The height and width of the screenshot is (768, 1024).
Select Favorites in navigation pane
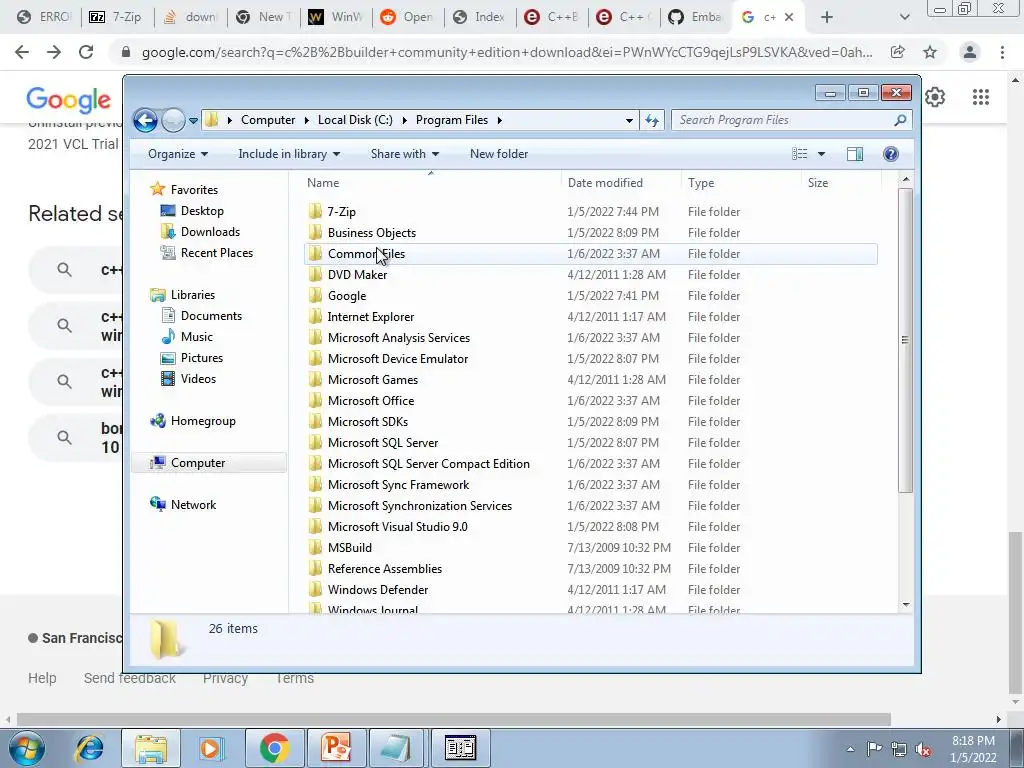point(194,189)
